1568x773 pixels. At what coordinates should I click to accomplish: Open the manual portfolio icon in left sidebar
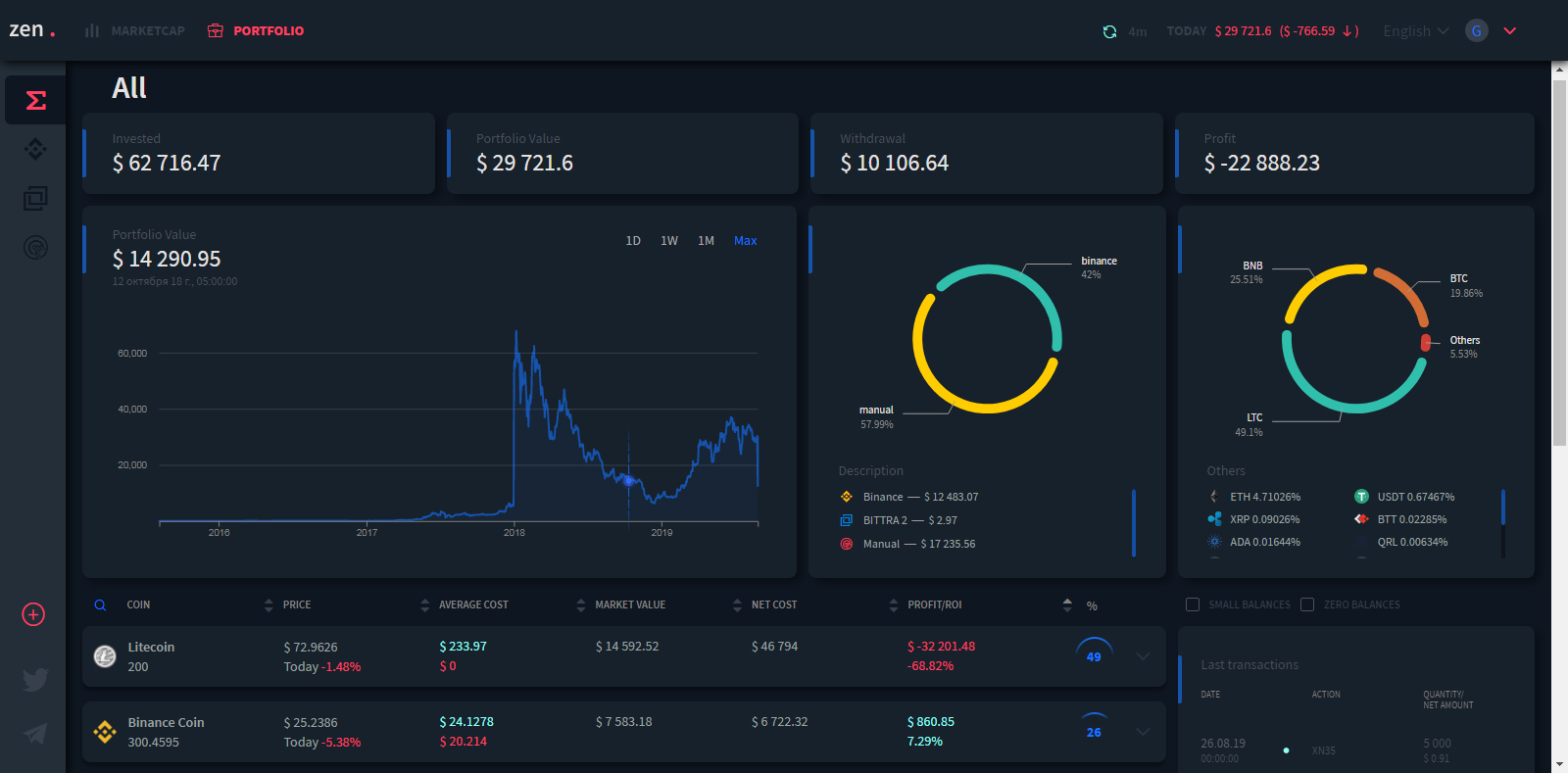click(x=35, y=247)
